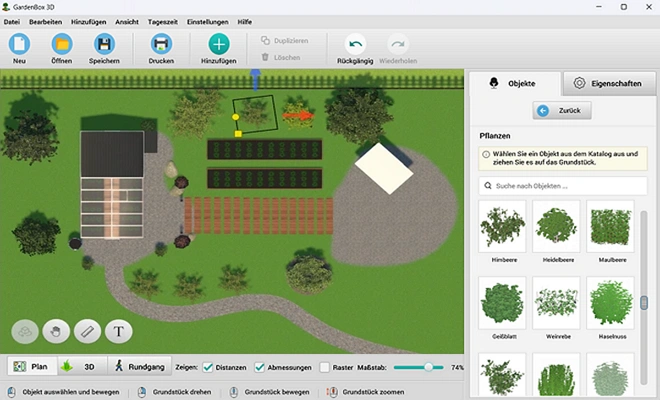Enable the Raster grid checkbox

[324, 367]
